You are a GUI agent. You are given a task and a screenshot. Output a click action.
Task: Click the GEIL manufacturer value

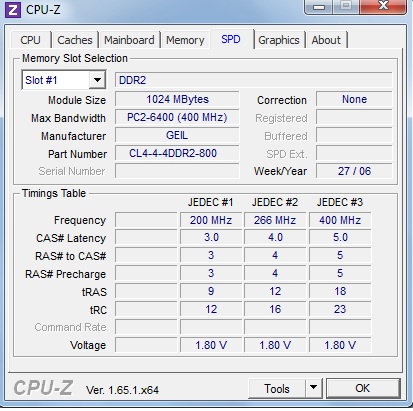(177, 135)
